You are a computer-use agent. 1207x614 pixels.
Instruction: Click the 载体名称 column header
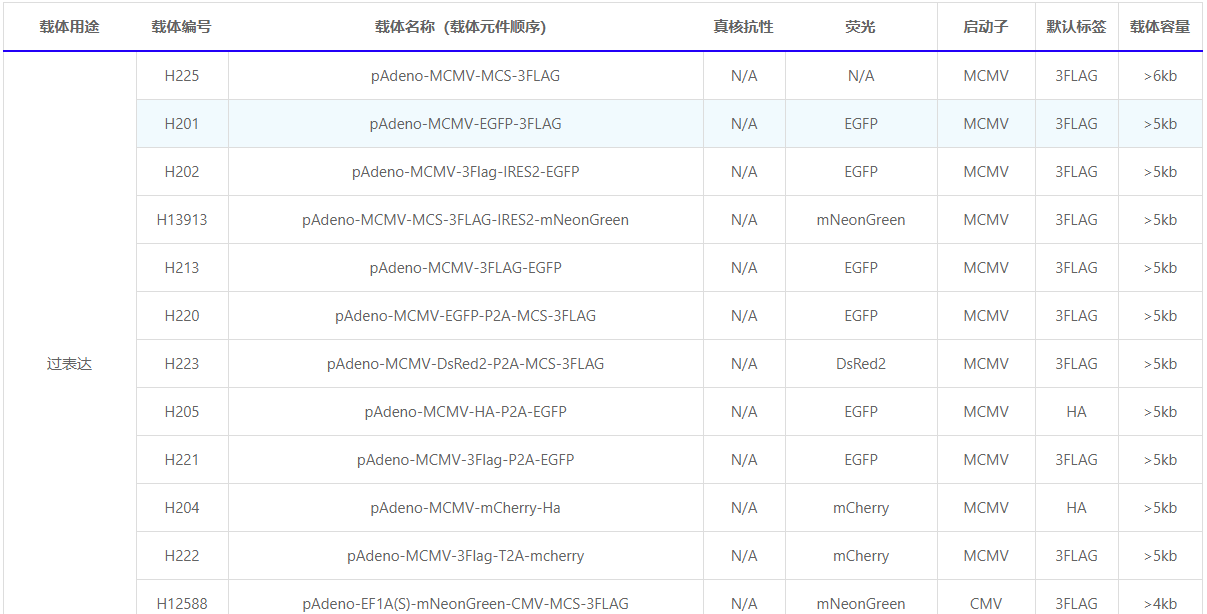click(x=465, y=27)
